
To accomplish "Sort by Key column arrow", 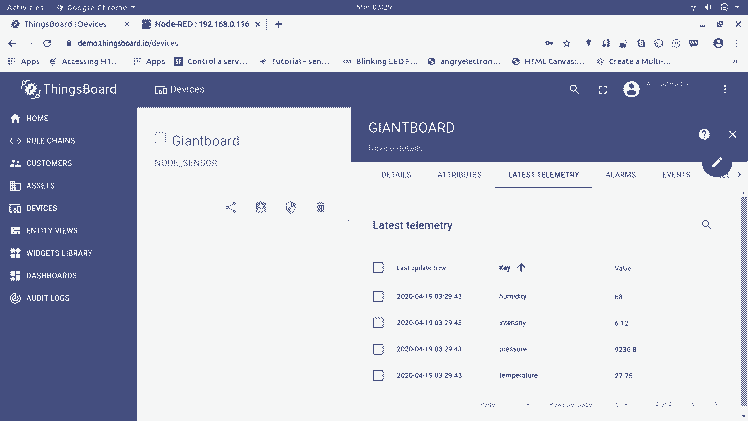I will point(521,267).
